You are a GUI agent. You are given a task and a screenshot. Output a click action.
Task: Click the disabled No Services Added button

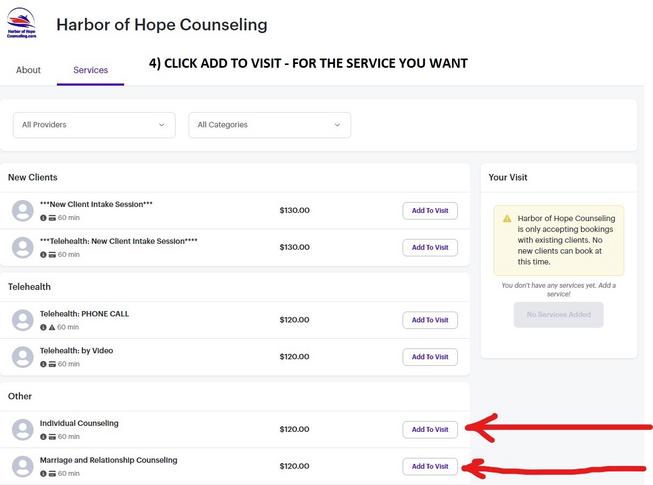click(x=558, y=315)
